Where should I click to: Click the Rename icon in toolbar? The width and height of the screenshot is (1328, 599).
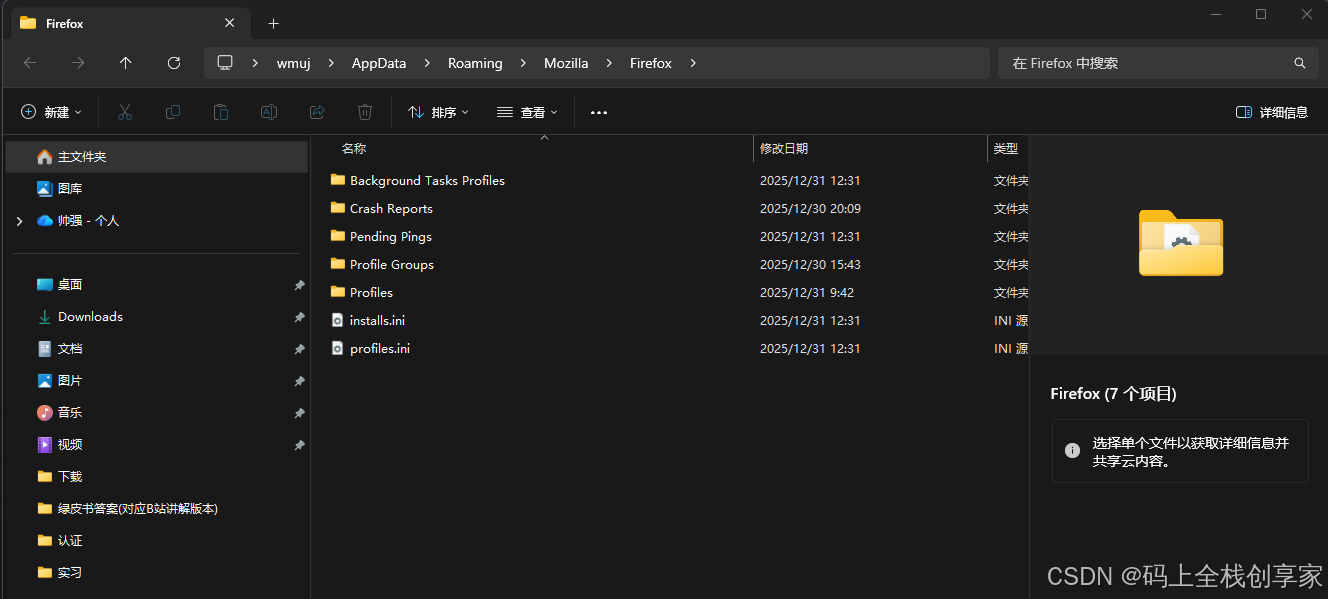click(x=269, y=112)
